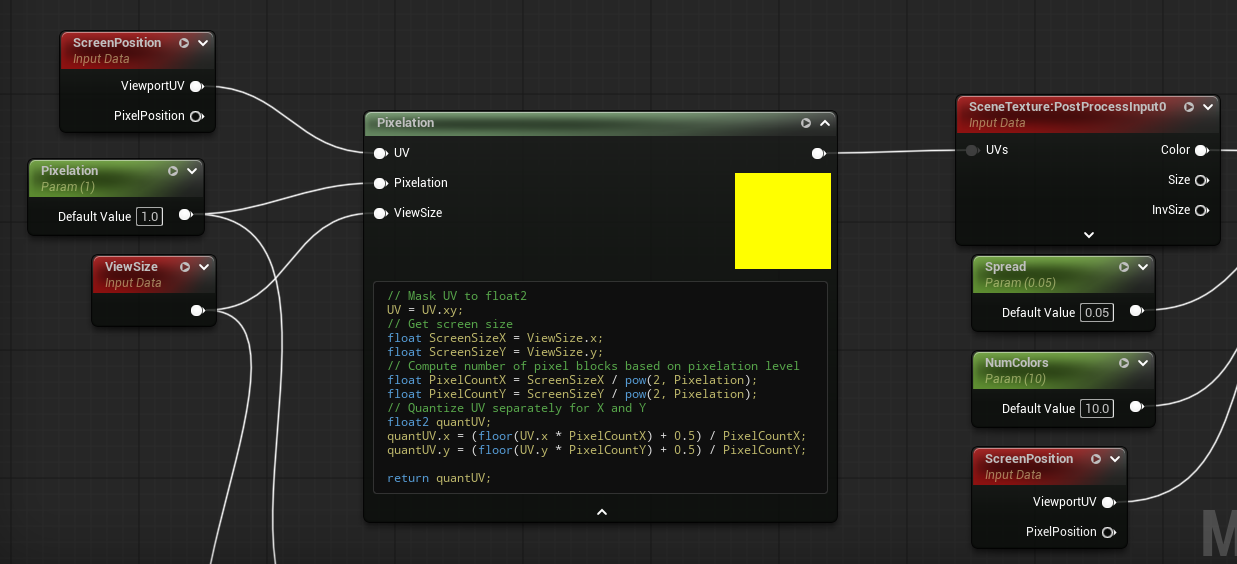Screen dimensions: 1237x564
Task: Click the ViewSize input pin on Pixelation custom node
Action: 380,213
